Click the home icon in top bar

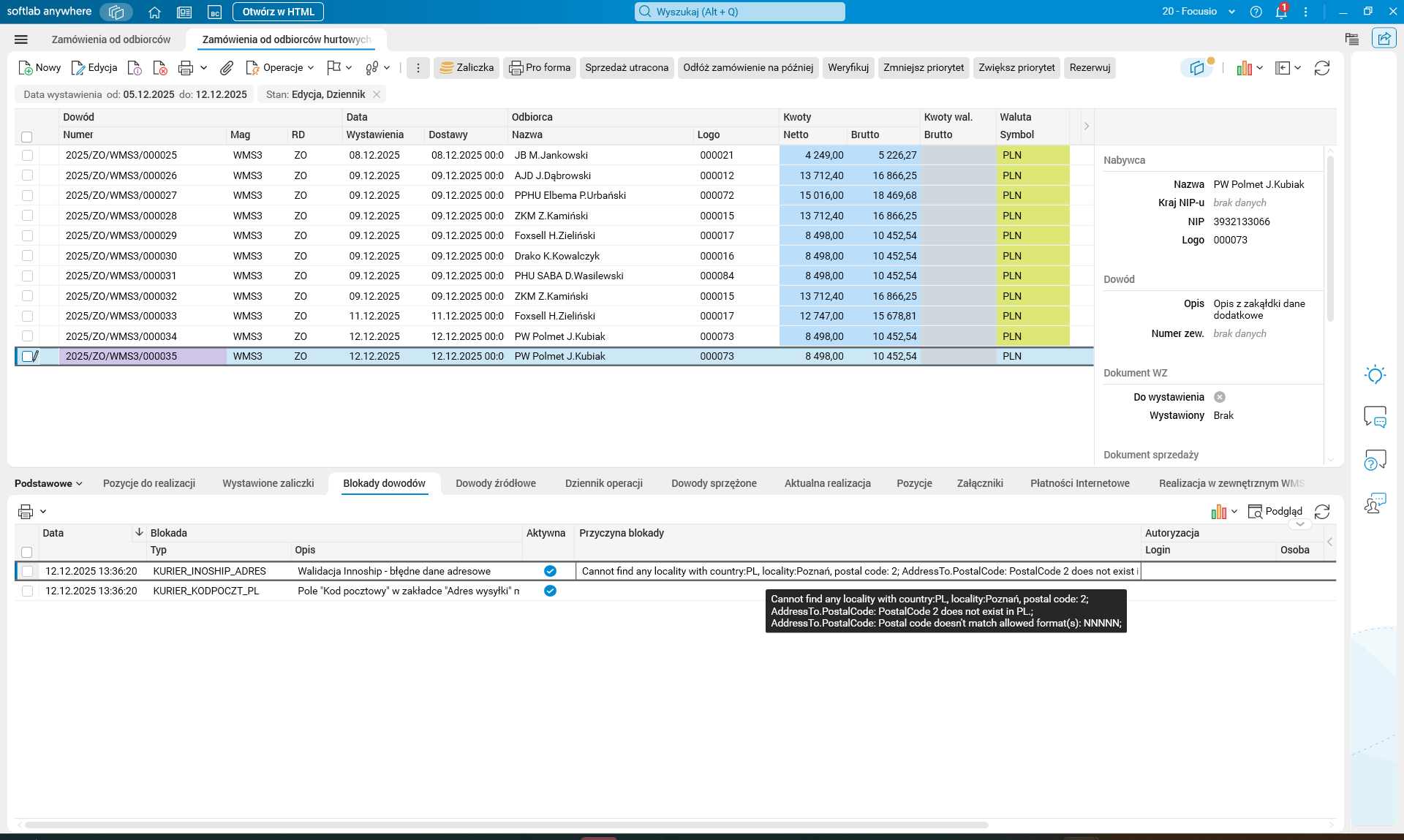click(154, 12)
